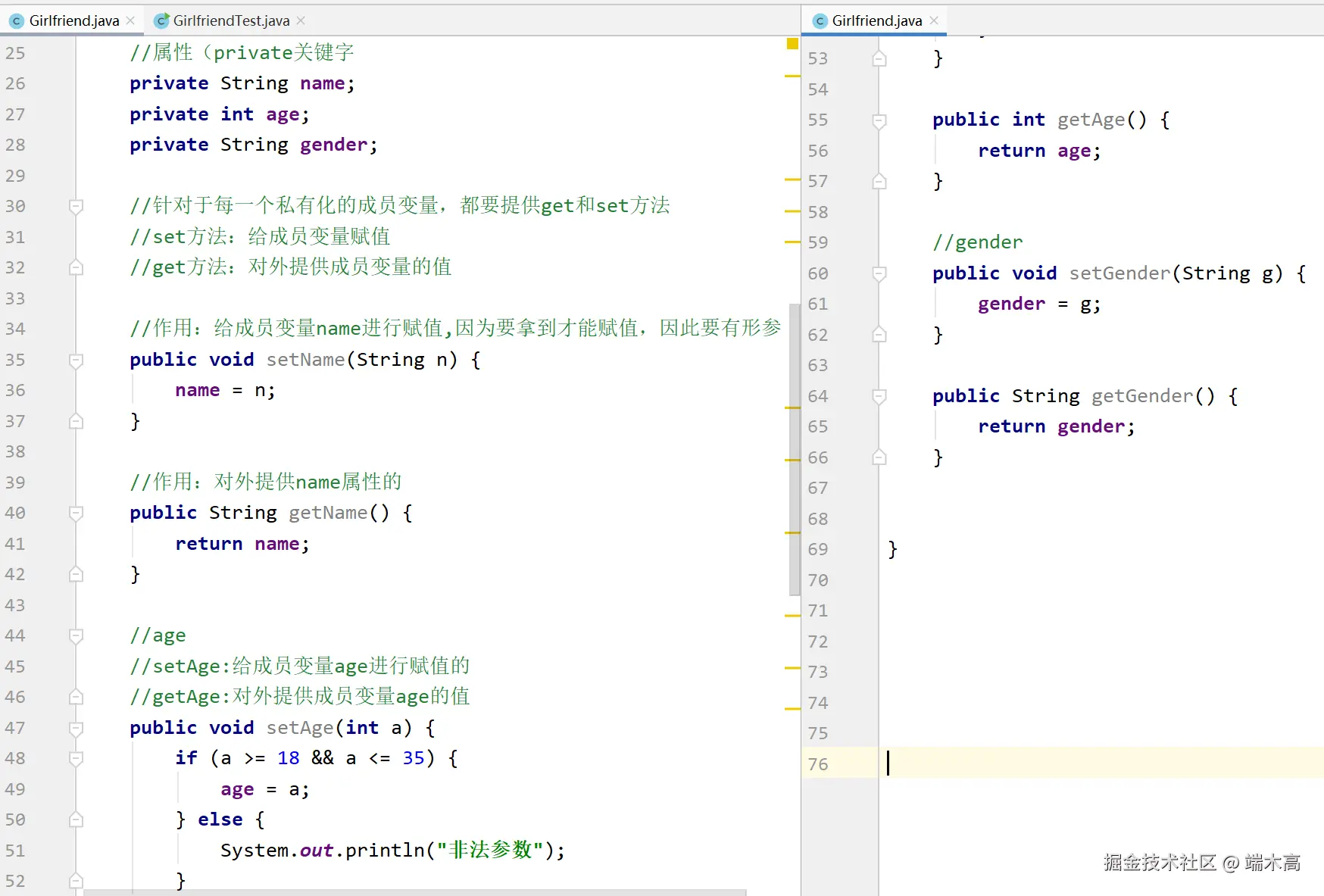This screenshot has width=1324, height=896.
Task: Click the '//set方法' comment on line 31
Action: 260,236
